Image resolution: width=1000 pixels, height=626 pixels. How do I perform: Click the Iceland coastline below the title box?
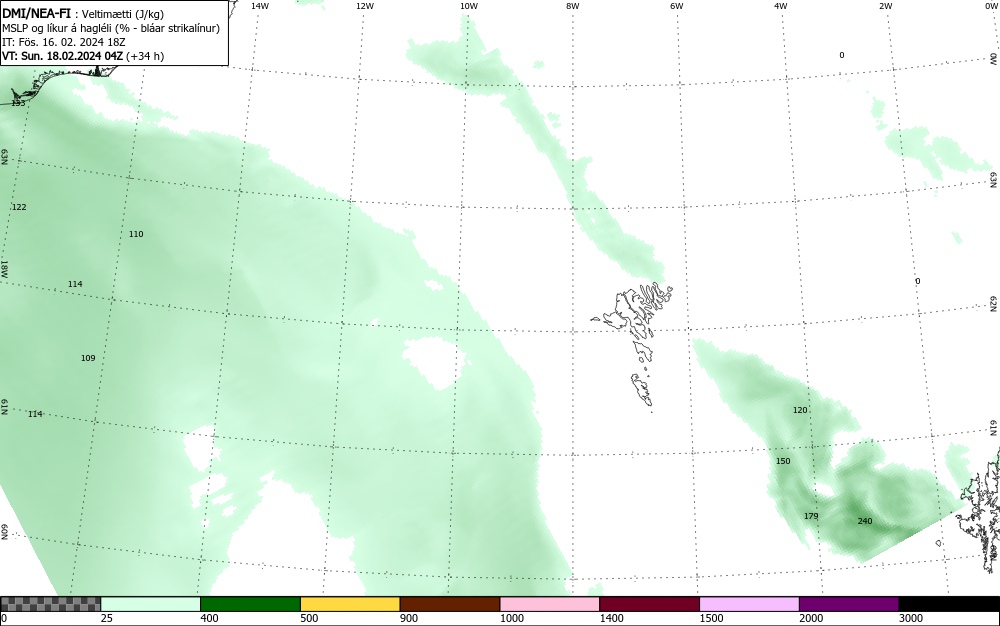point(57,83)
